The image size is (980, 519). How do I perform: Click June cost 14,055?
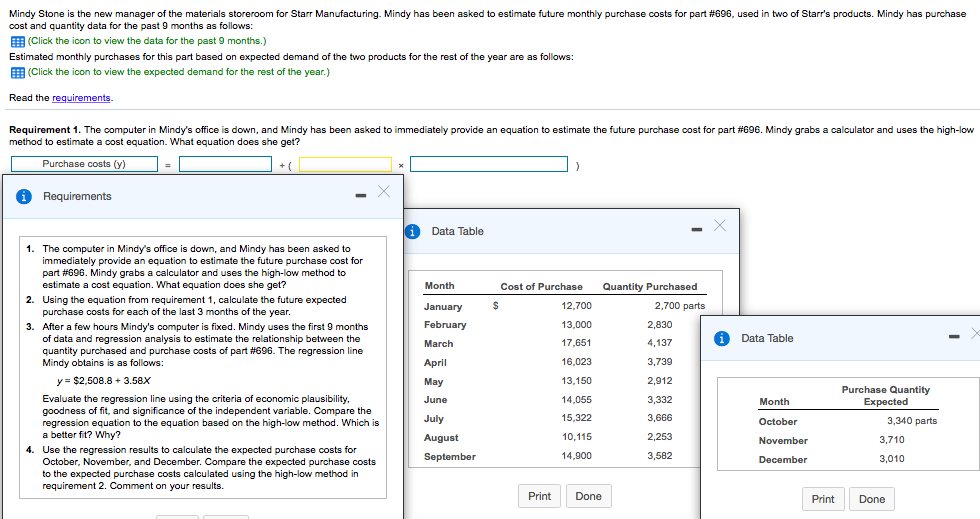[576, 399]
